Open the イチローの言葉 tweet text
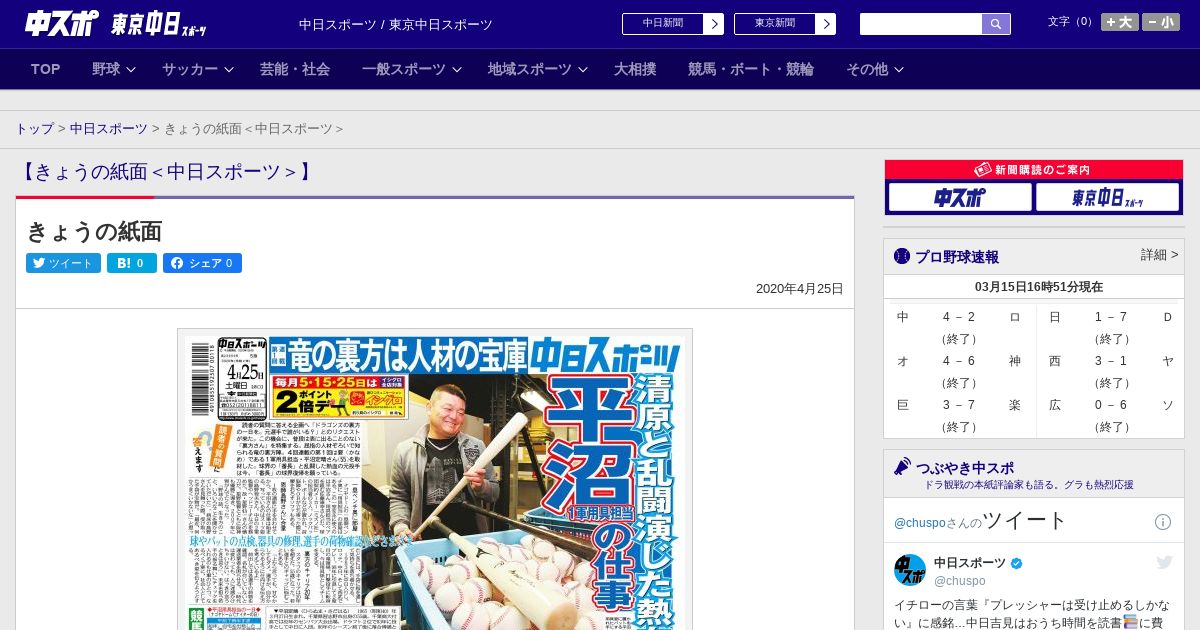Viewport: 1200px width, 630px height. [x=1030, y=613]
